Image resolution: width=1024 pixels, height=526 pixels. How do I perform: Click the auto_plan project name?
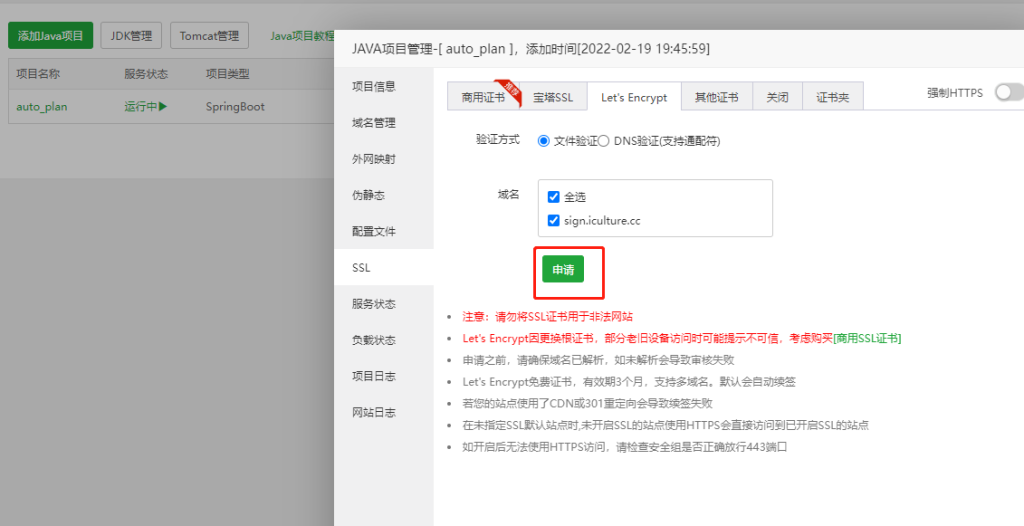pos(42,107)
